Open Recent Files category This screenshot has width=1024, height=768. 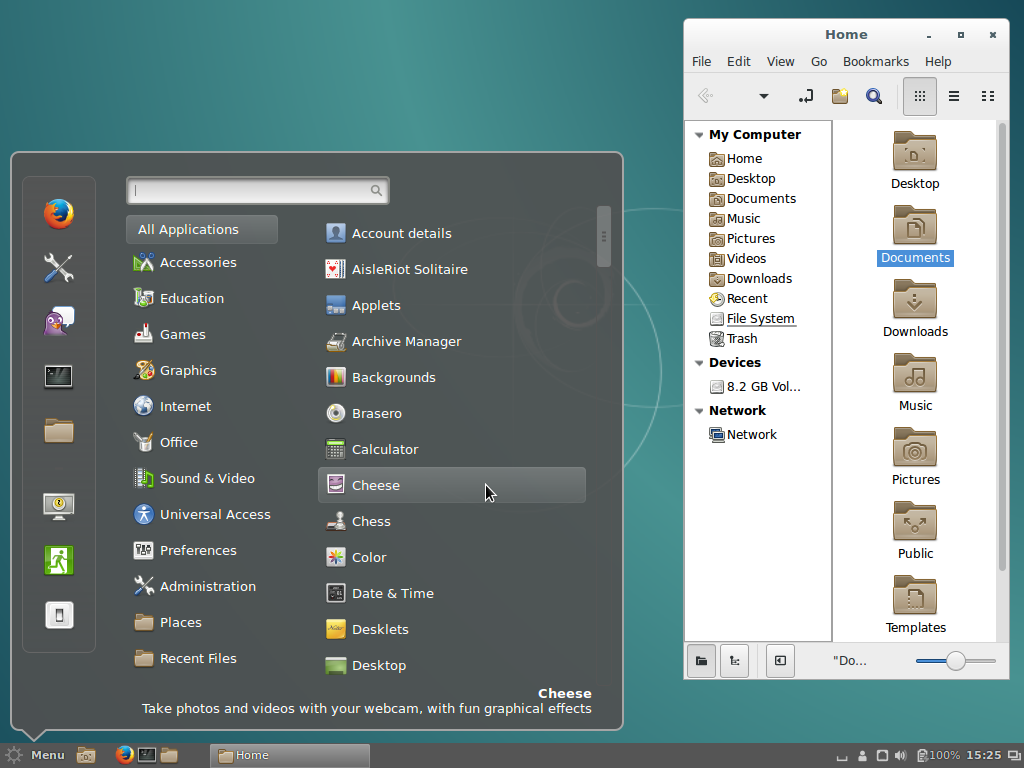tap(202, 658)
